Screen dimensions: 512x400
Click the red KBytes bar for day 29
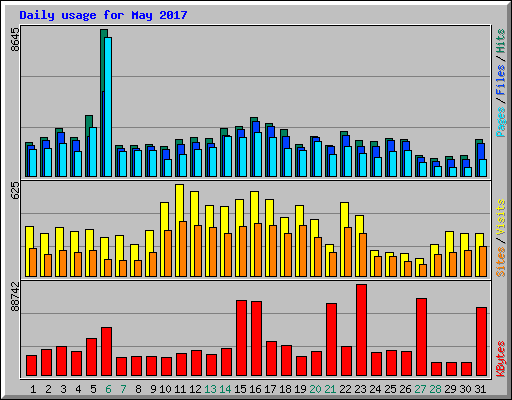tap(451, 369)
